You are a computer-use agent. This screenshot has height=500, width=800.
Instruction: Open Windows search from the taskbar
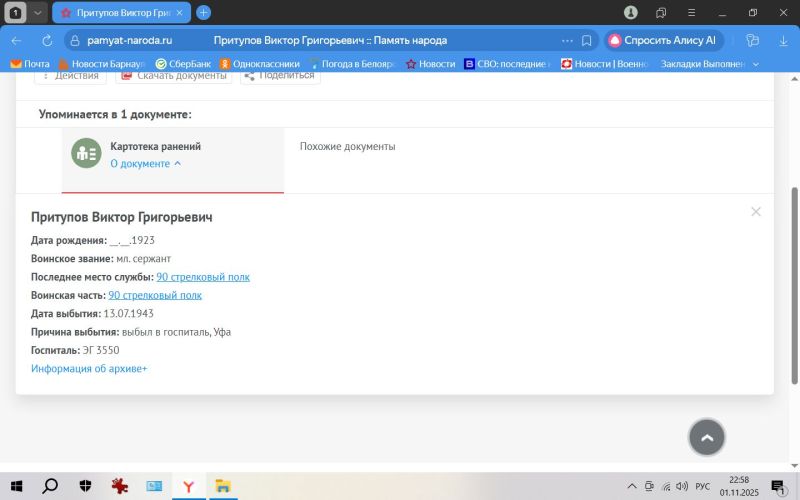click(49, 486)
